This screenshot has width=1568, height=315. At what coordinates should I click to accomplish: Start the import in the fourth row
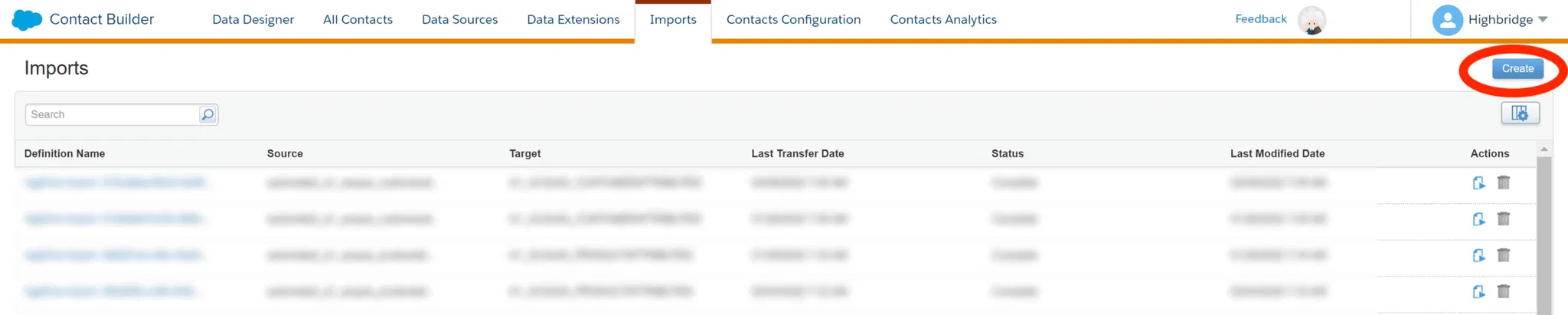1478,291
